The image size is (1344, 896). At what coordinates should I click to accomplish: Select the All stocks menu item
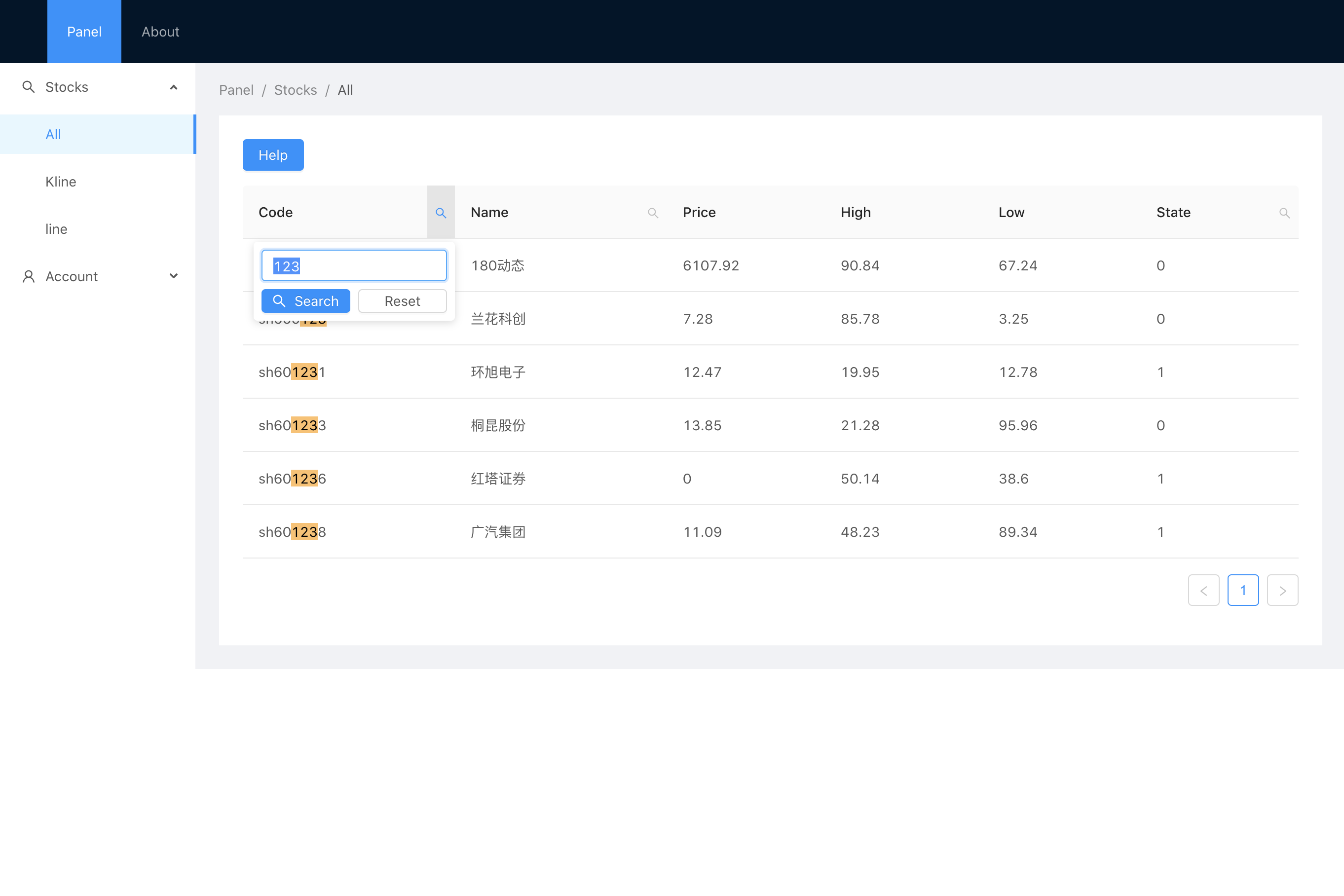pyautogui.click(x=53, y=134)
